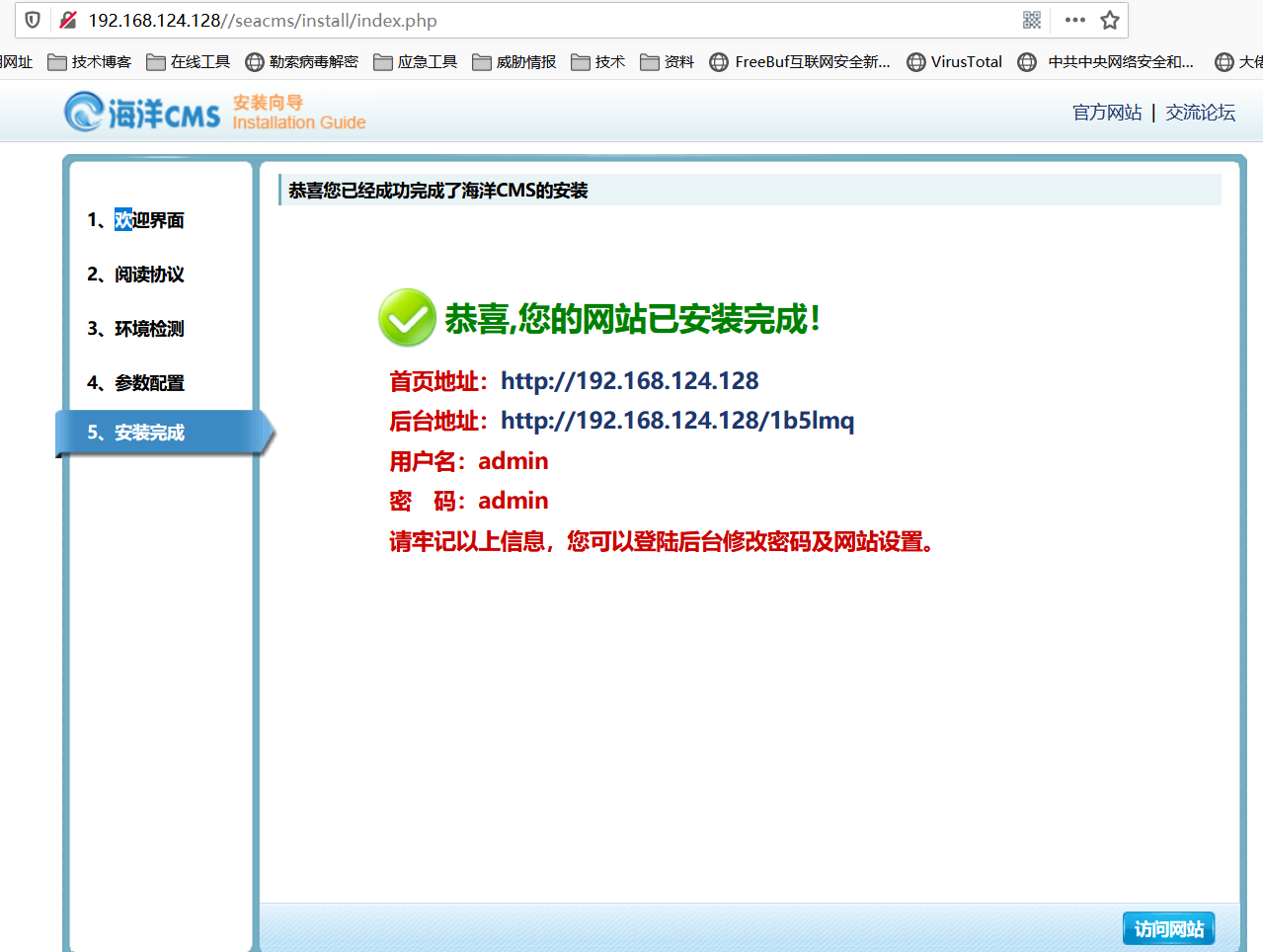Image resolution: width=1263 pixels, height=952 pixels.
Task: Click the red reminder text 请牢记以上信息
Action: tap(662, 541)
